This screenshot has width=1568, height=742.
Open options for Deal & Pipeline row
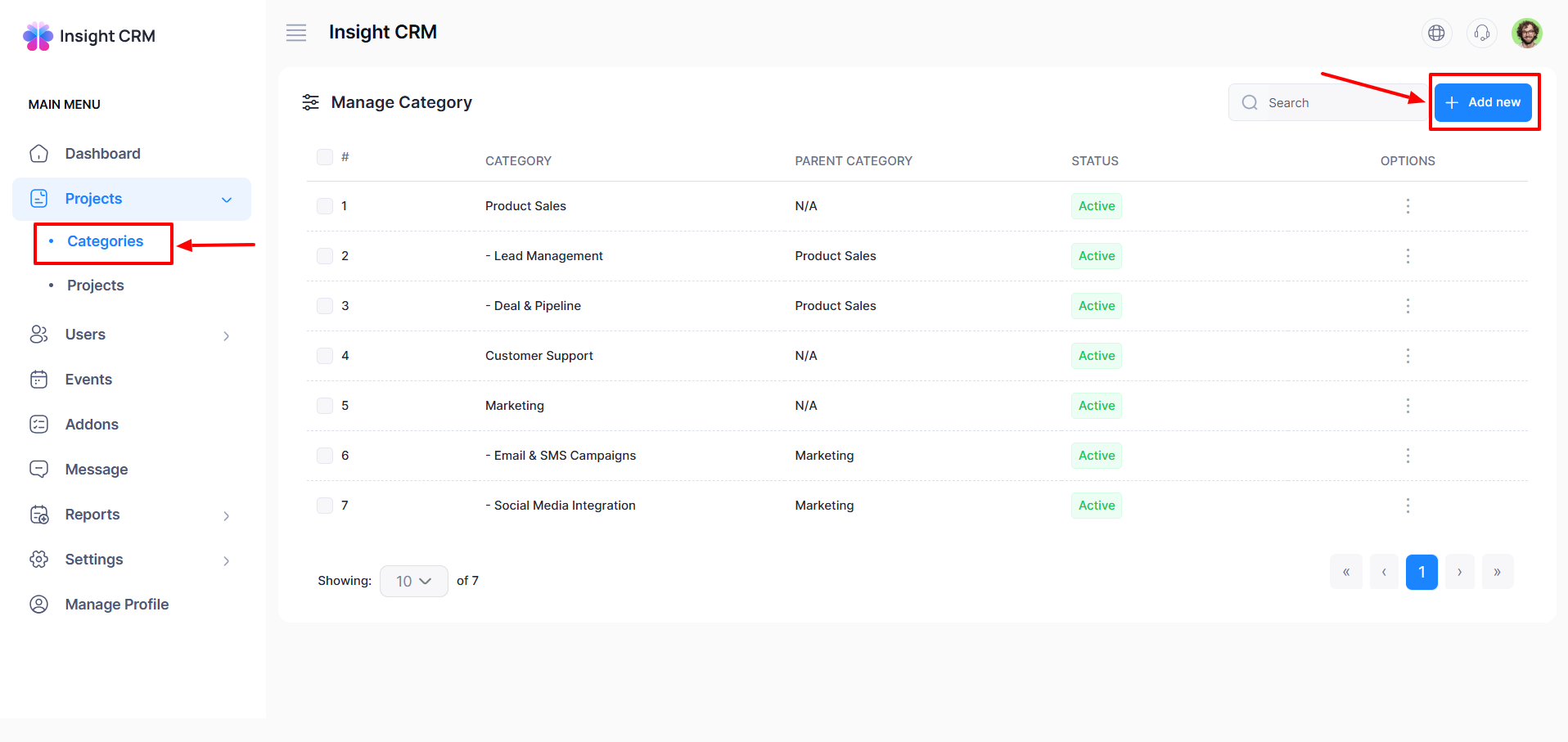(x=1408, y=306)
